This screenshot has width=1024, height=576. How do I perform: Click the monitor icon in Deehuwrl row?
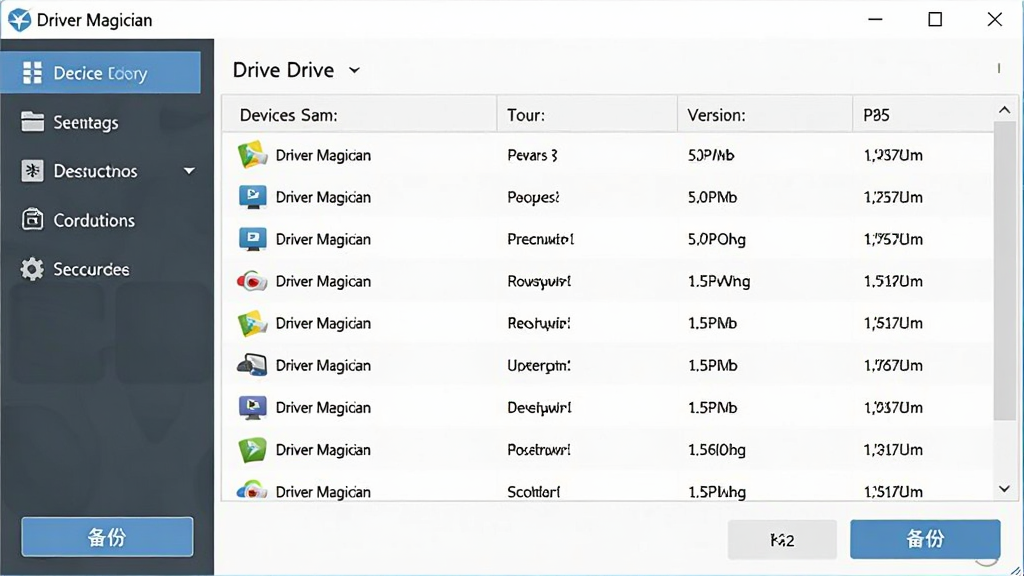click(x=252, y=408)
